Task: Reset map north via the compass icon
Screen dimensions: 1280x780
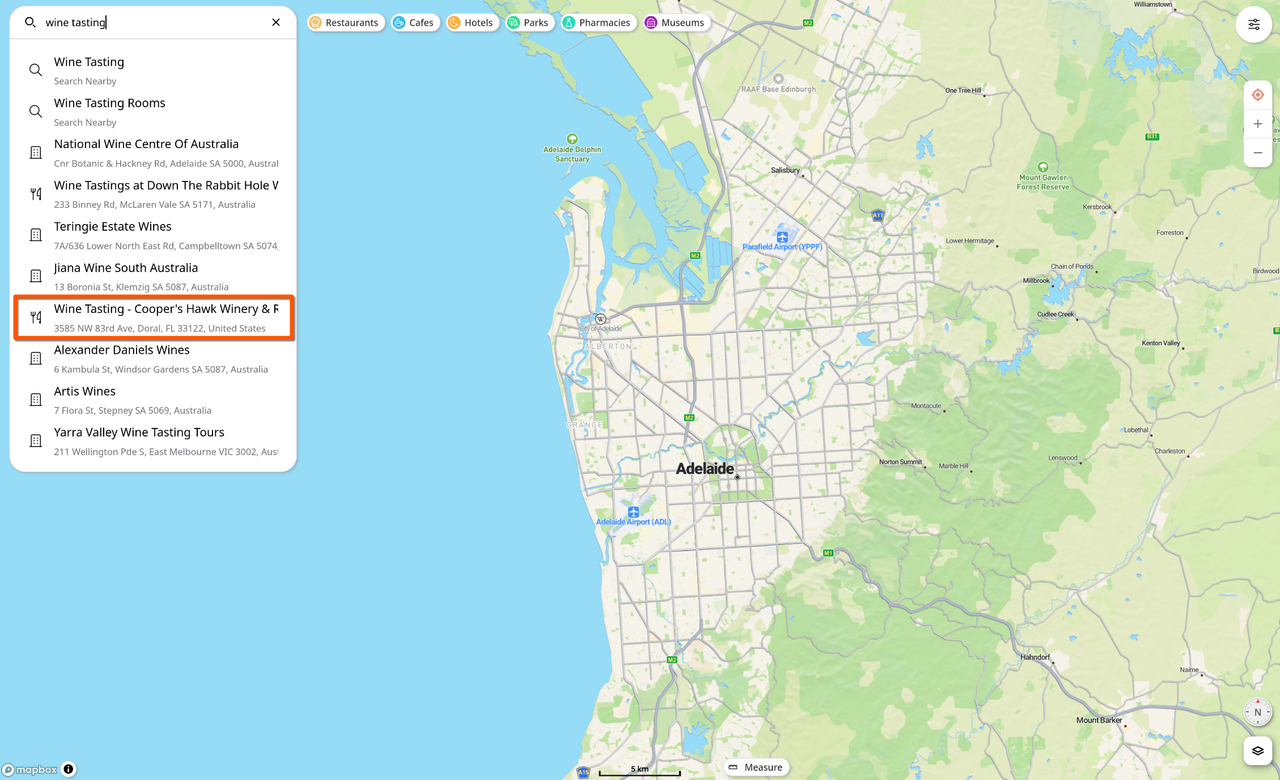Action: (x=1257, y=711)
